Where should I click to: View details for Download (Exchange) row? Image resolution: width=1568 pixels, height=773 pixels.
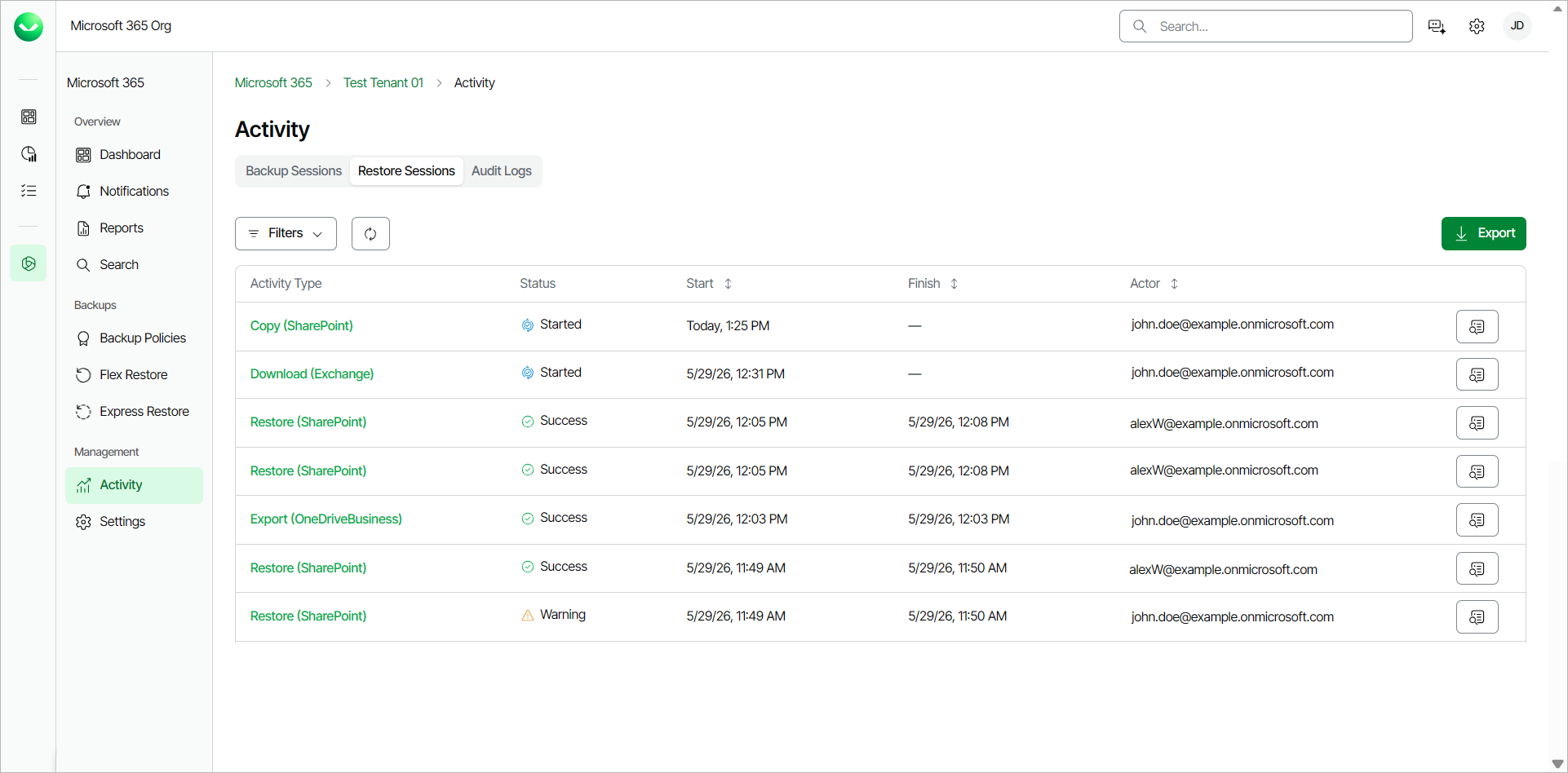pos(1477,375)
